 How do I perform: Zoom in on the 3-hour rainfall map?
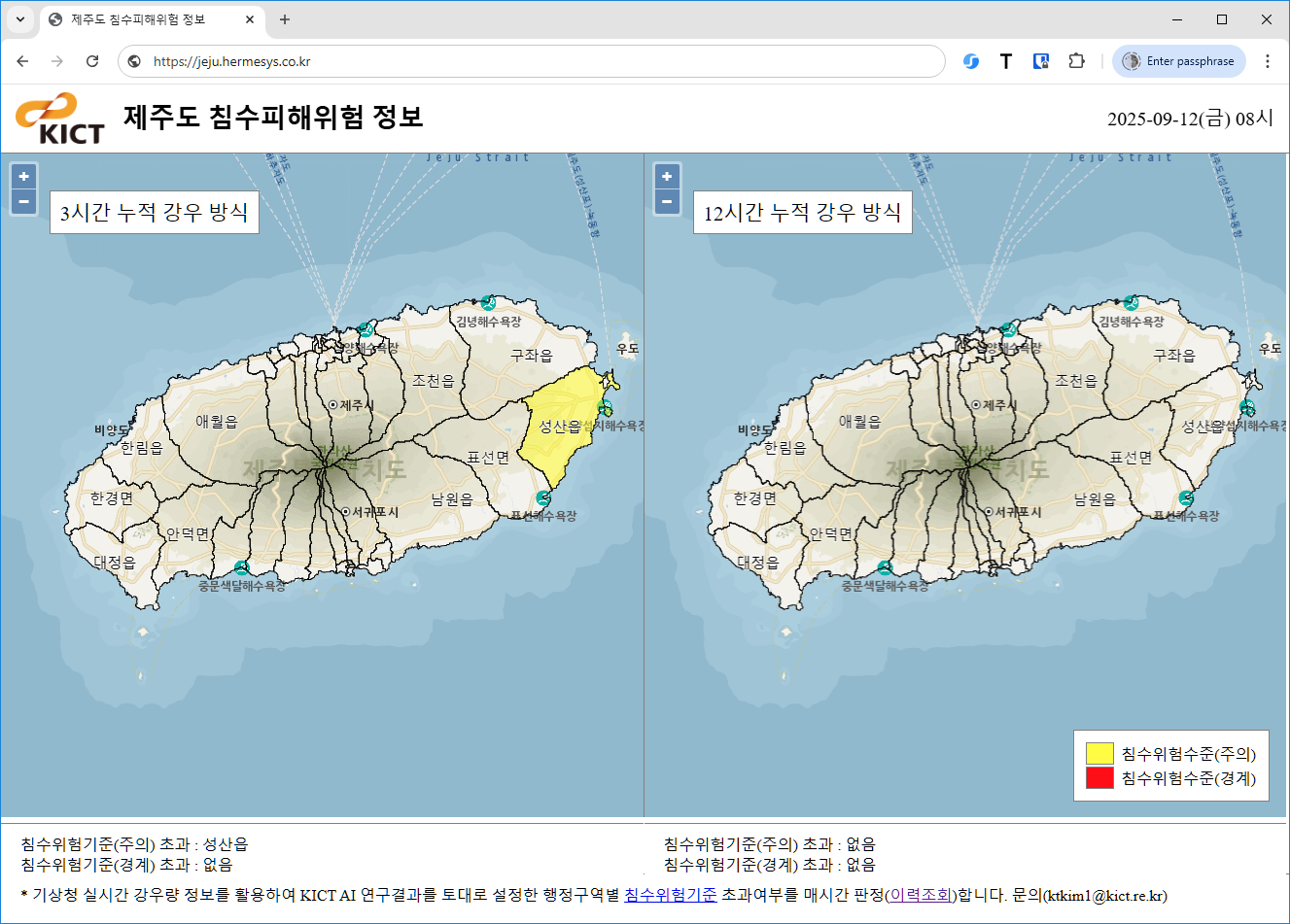pos(23,177)
